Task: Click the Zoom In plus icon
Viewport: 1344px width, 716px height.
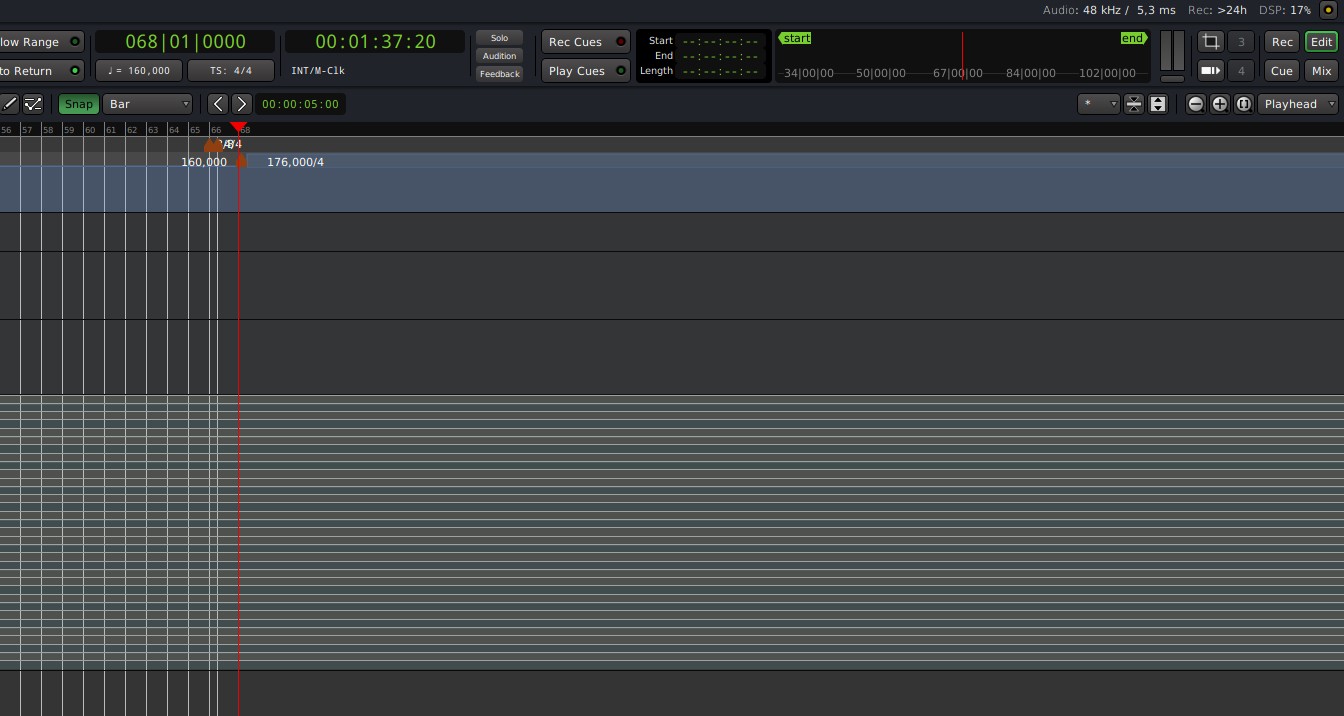Action: [1220, 104]
